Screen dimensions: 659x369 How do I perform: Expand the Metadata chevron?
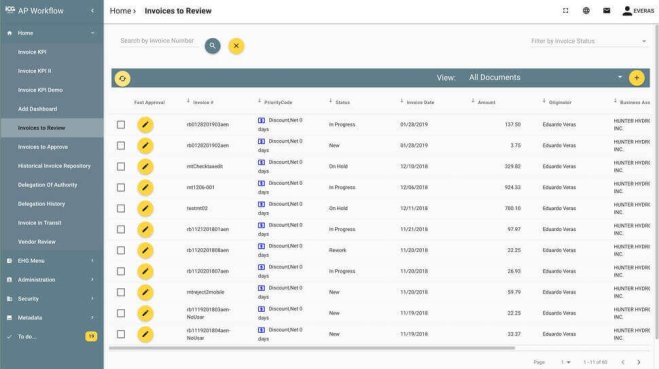coord(92,318)
